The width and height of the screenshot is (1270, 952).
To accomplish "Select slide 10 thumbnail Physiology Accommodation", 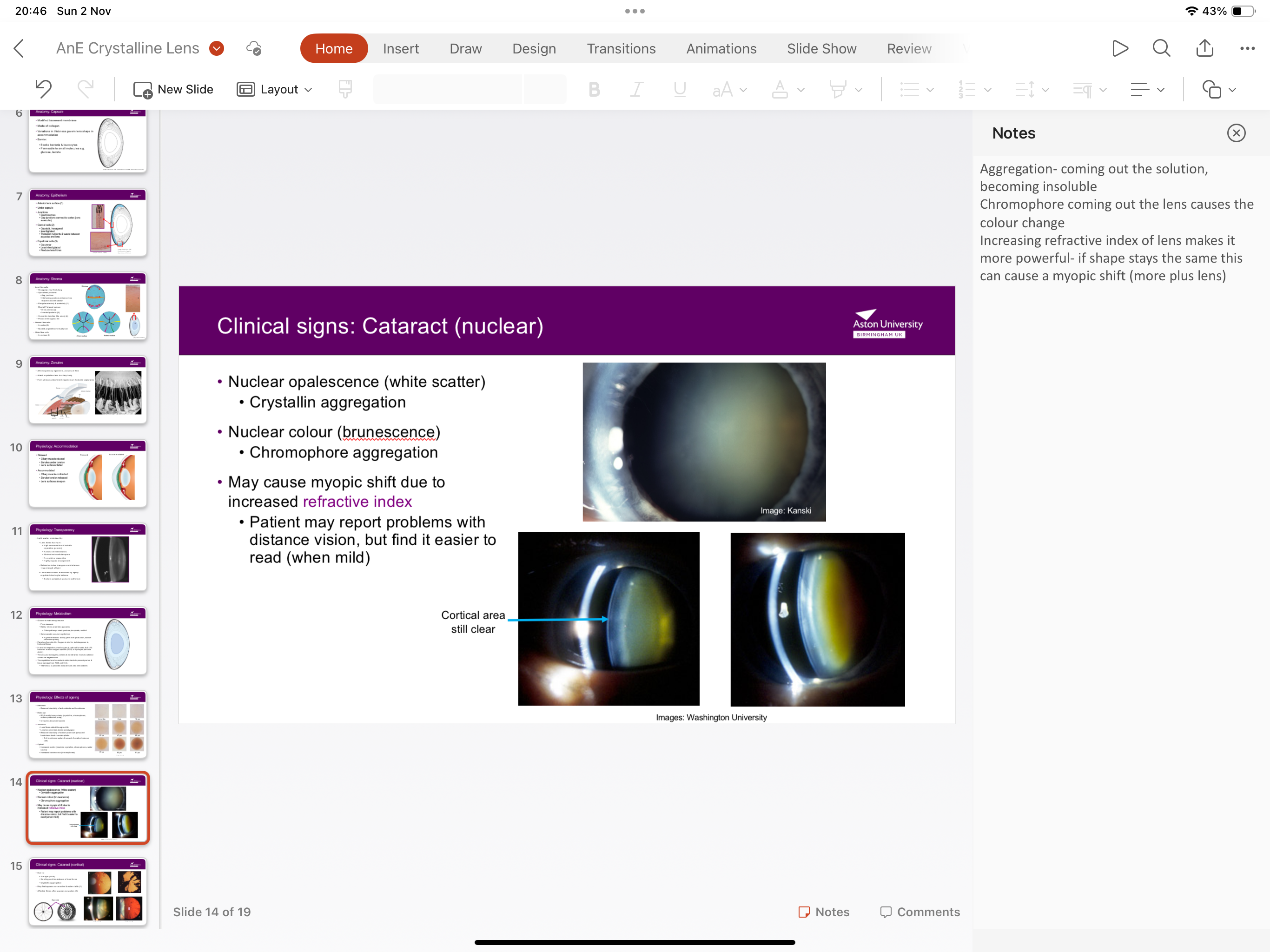I will click(88, 474).
